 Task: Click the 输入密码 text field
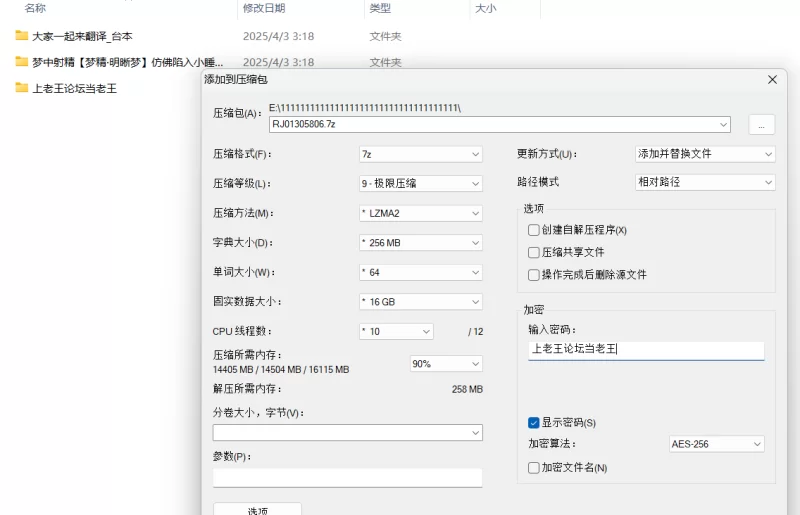[646, 350]
